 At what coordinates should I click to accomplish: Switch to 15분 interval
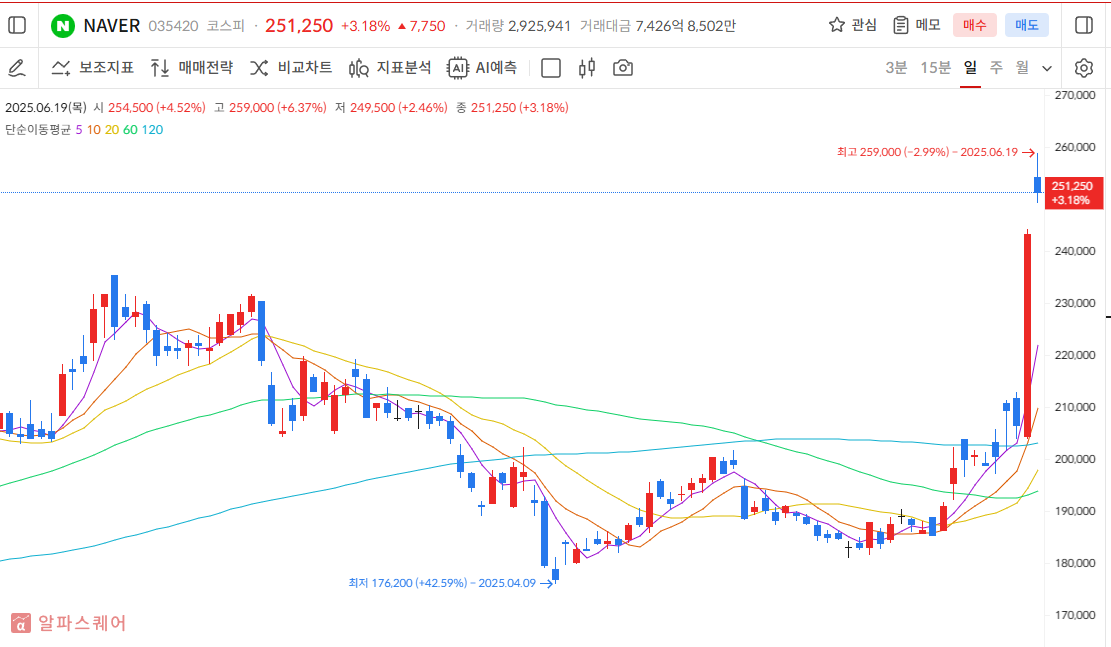[x=935, y=68]
